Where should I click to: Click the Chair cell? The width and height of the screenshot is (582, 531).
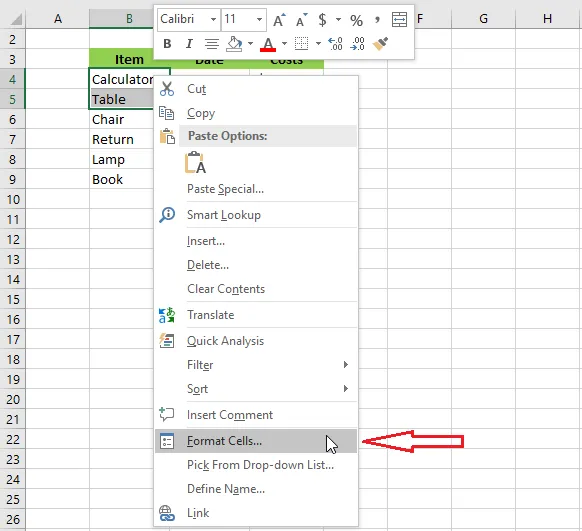pyautogui.click(x=122, y=119)
